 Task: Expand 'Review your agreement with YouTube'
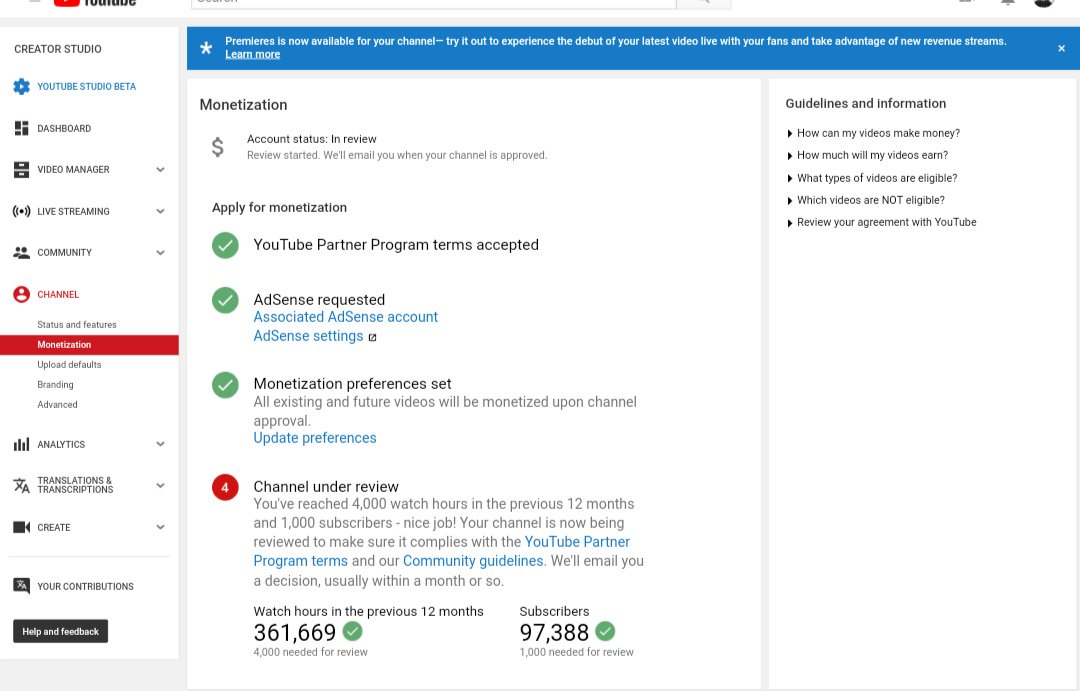click(882, 222)
